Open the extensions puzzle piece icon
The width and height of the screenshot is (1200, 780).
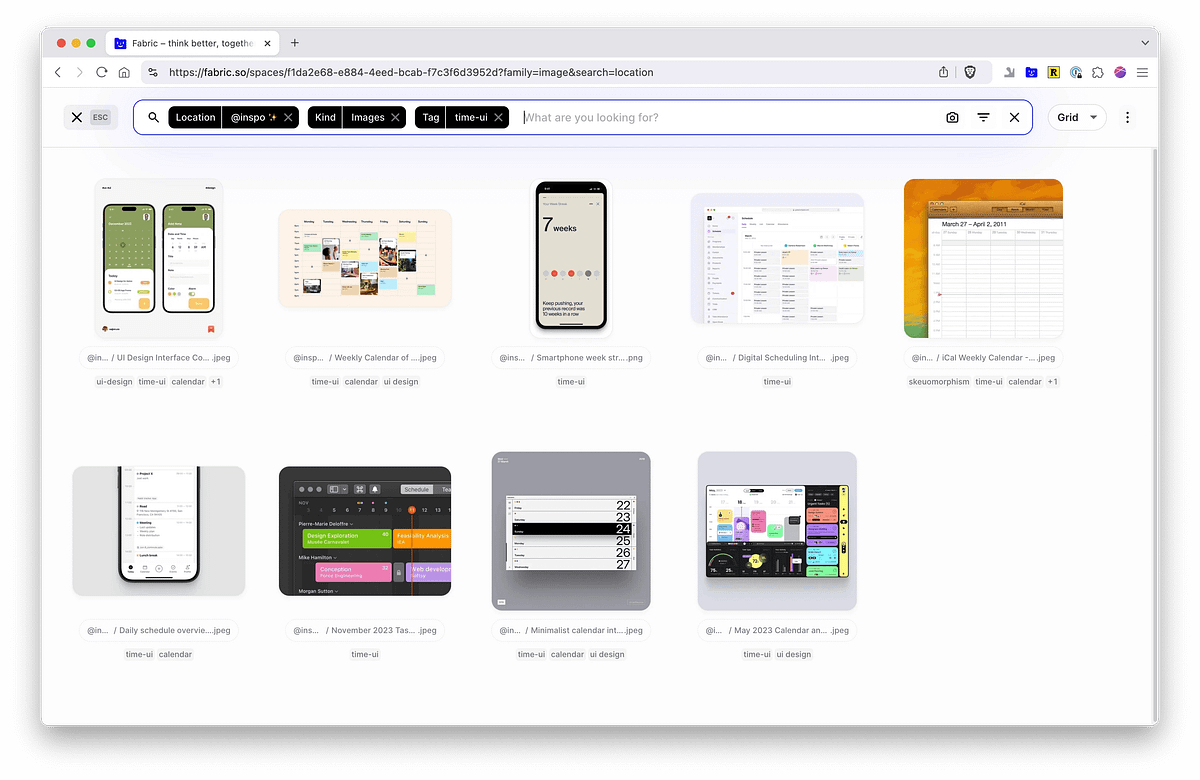pos(1098,72)
